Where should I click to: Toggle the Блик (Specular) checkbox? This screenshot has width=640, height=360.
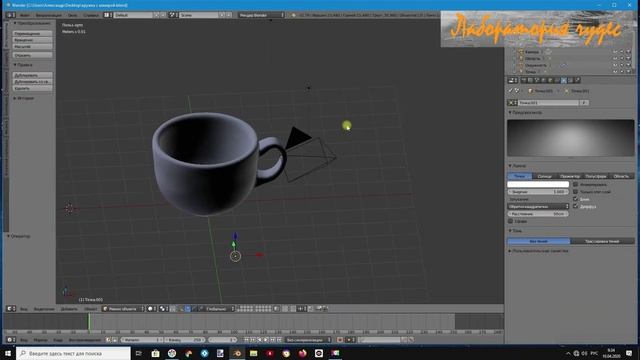tap(576, 199)
